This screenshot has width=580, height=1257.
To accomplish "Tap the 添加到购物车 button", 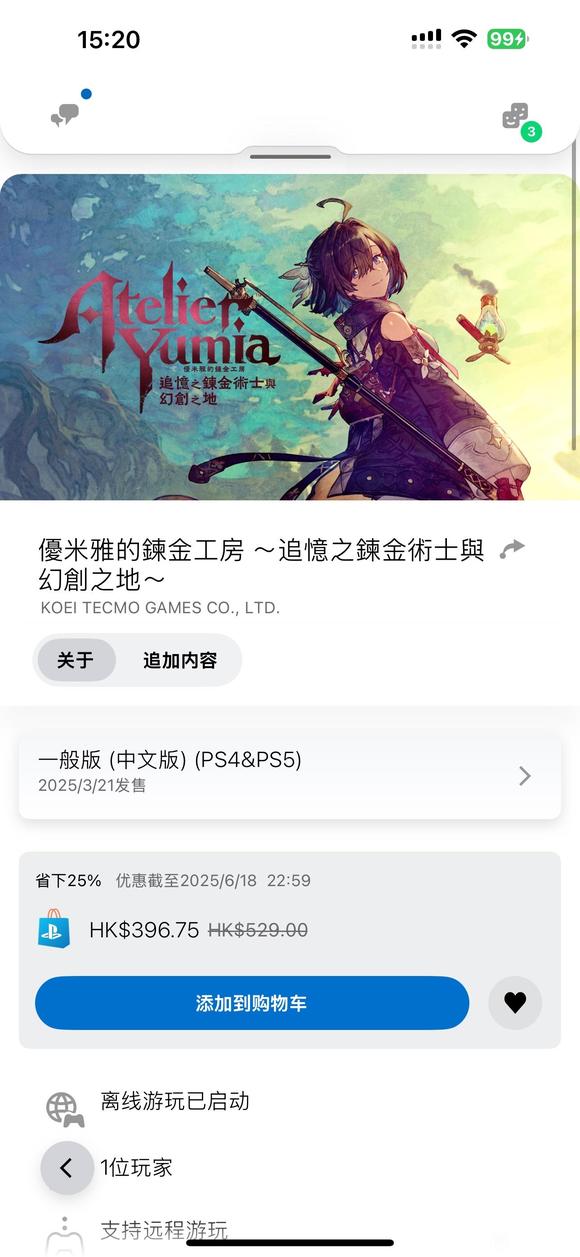I will tap(252, 1003).
